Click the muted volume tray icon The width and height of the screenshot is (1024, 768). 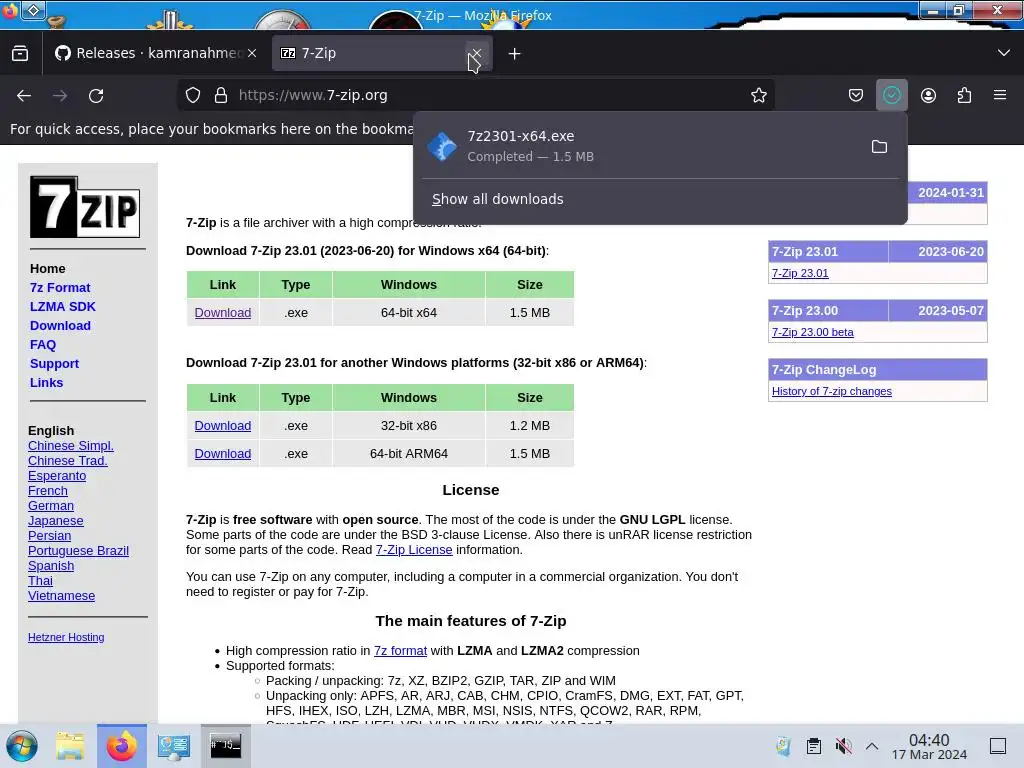843,746
